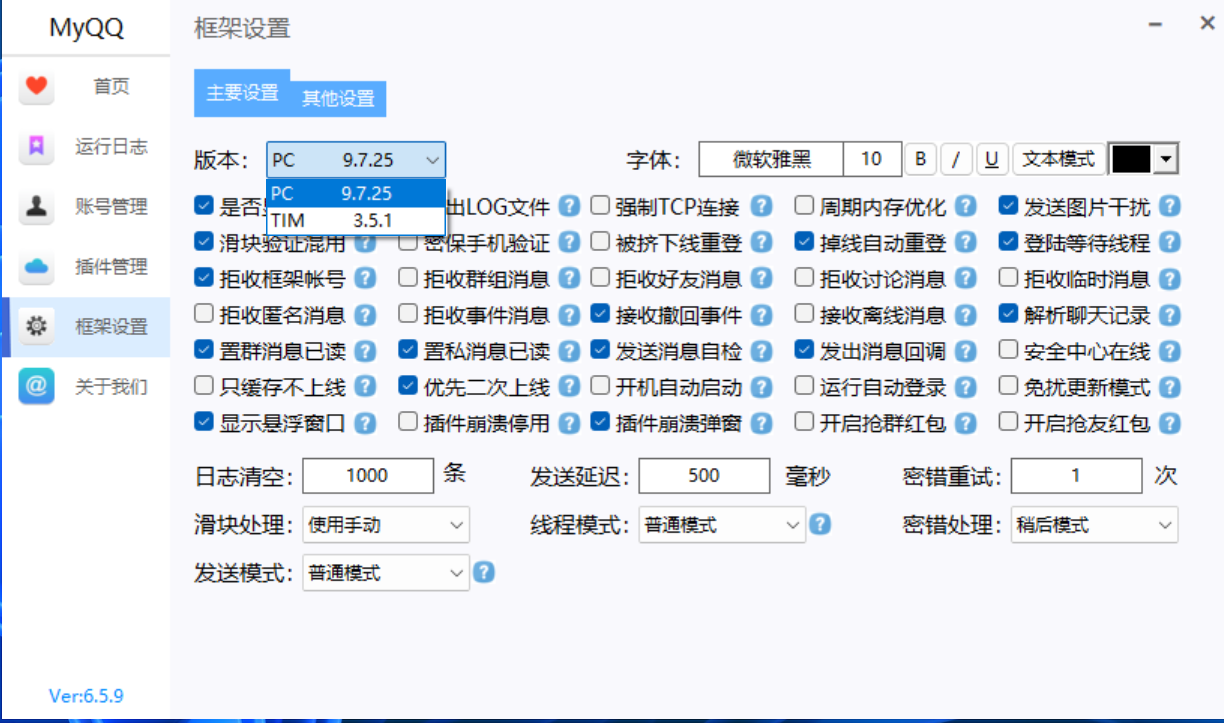Click the 发送延迟 input field
The image size is (1224, 723).
click(703, 476)
